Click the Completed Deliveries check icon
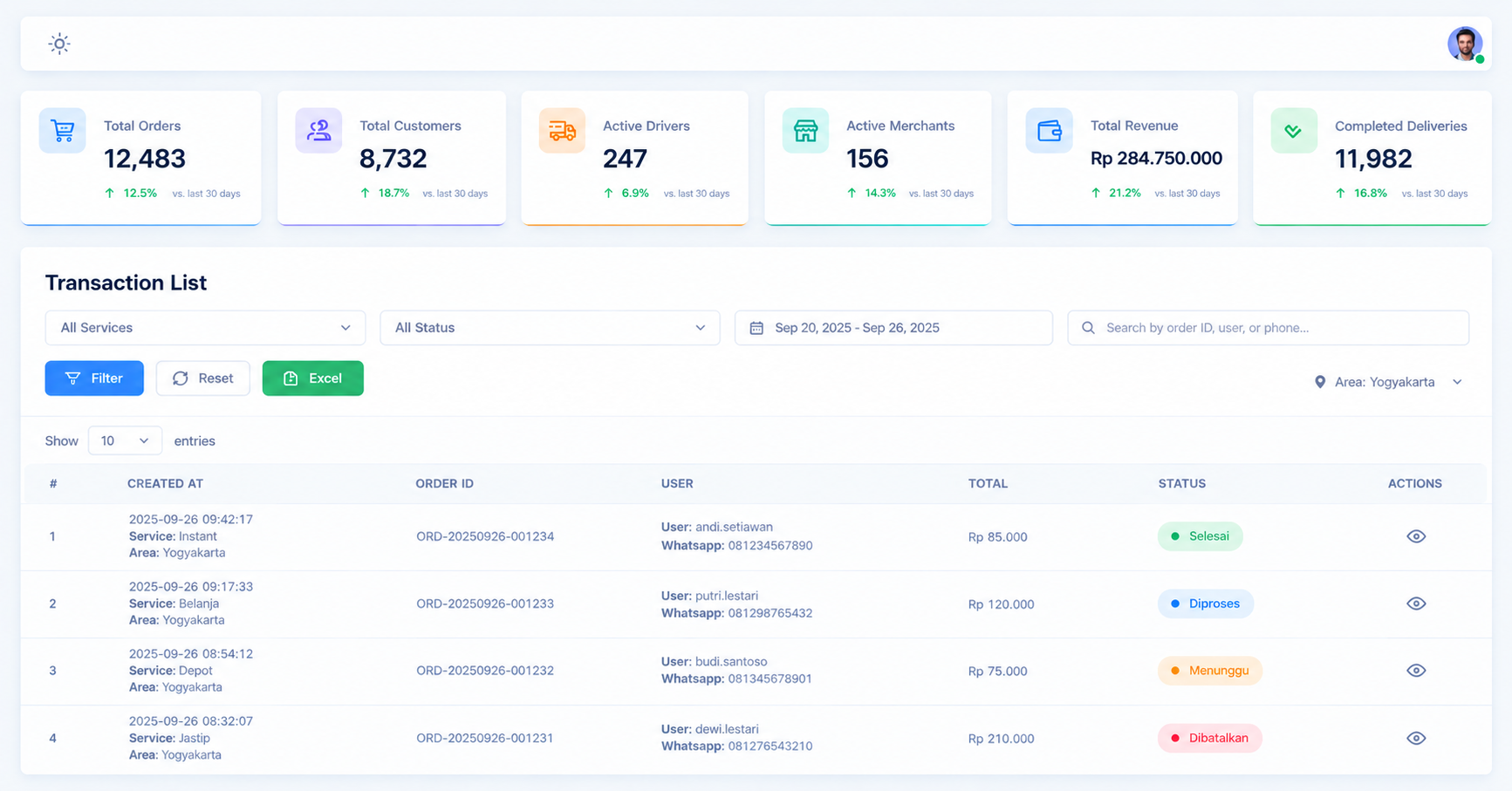 pyautogui.click(x=1294, y=131)
